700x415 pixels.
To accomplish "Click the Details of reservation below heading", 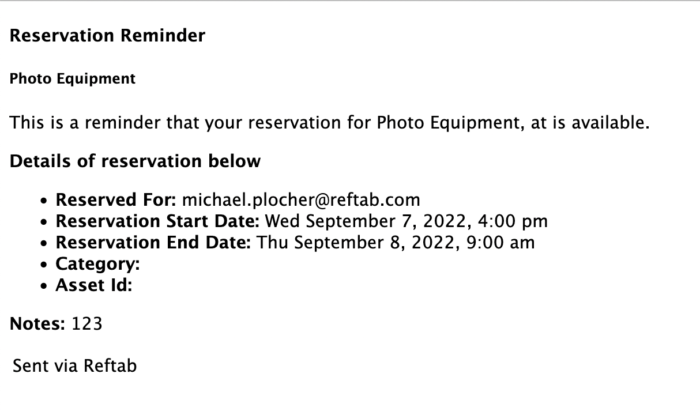I will coord(135,161).
